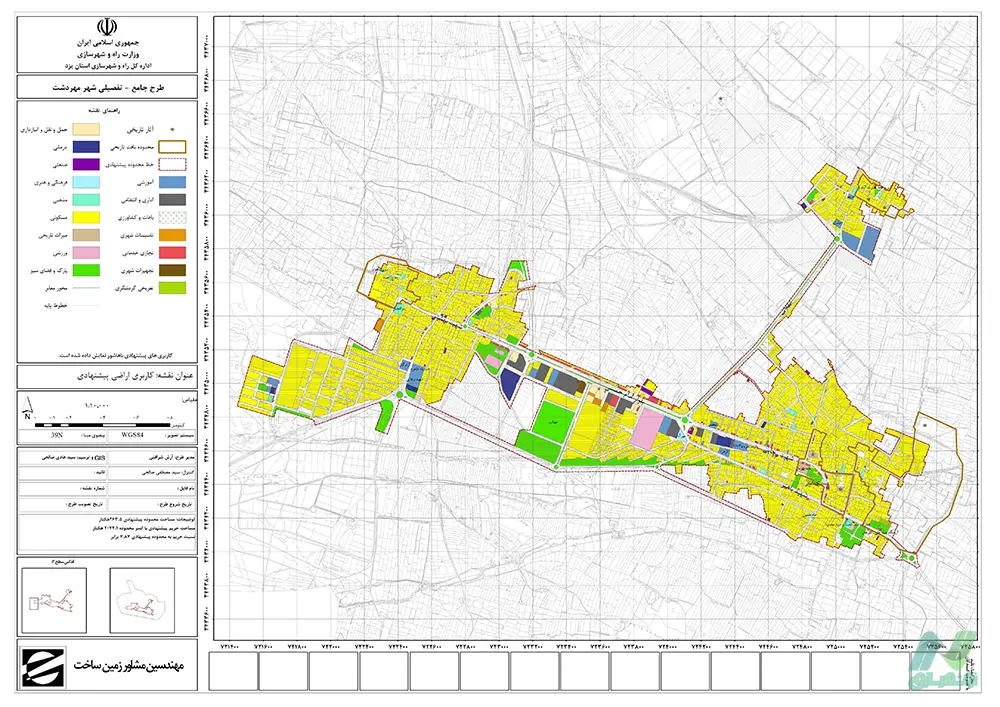Click the consulting firm's black logo

point(43,667)
